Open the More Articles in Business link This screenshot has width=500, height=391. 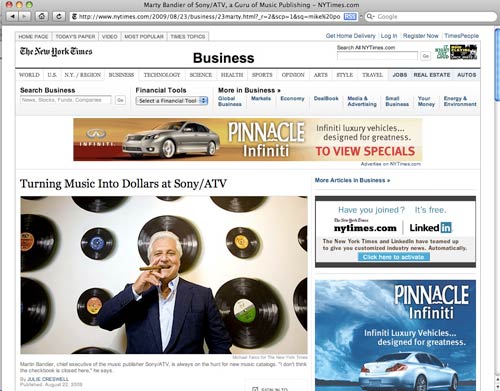click(352, 180)
